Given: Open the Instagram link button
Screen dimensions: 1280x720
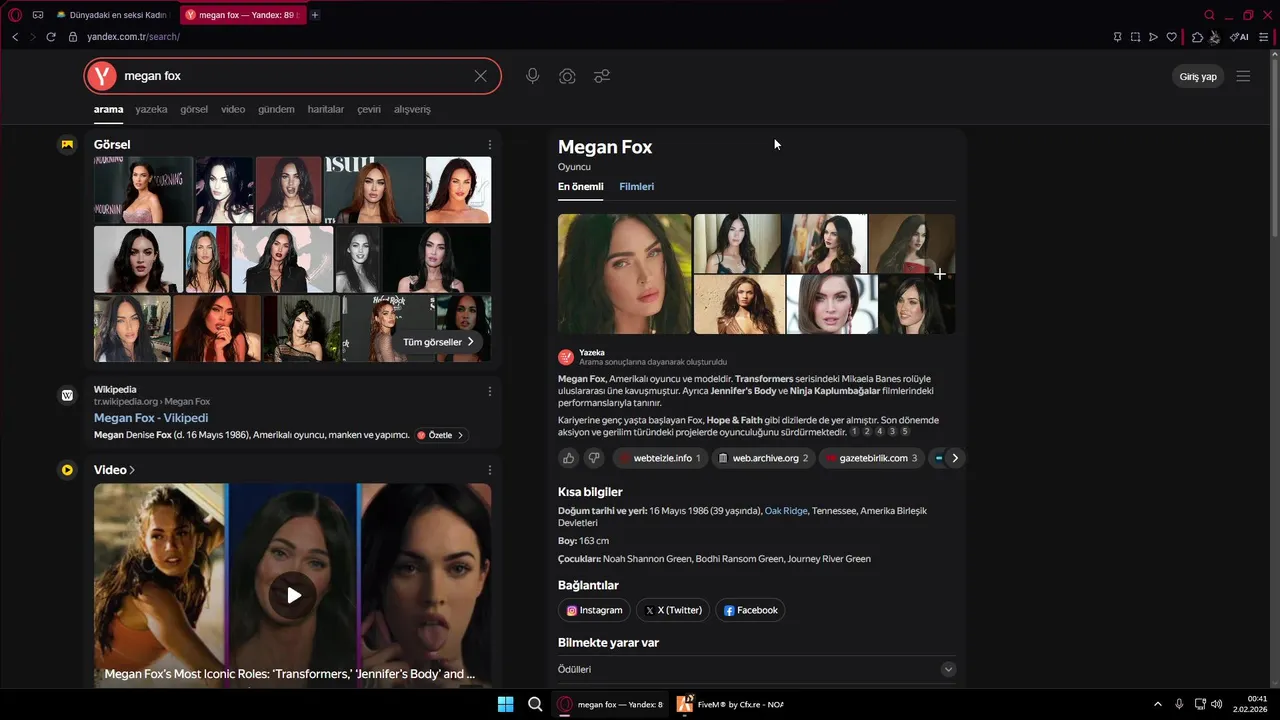Looking at the screenshot, I should [x=594, y=610].
